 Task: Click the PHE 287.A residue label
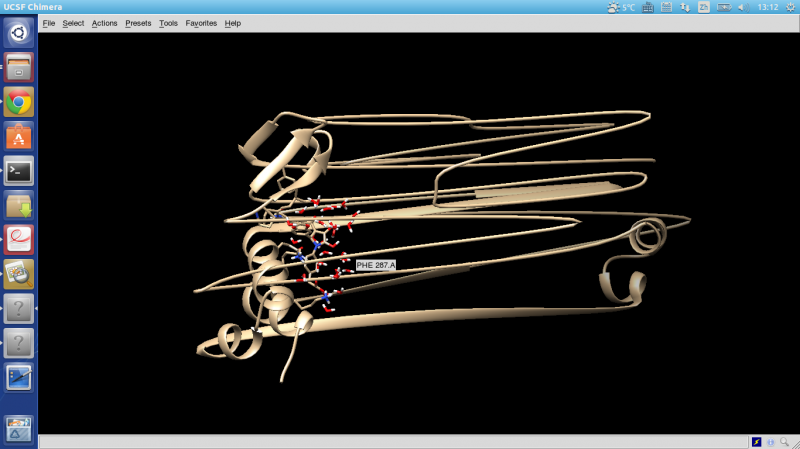(376, 265)
